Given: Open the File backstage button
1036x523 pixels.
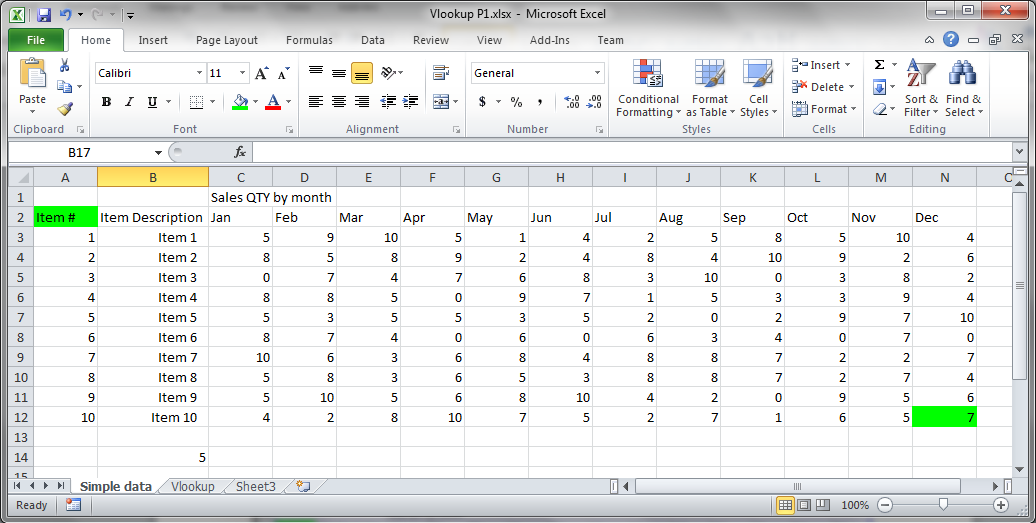Looking at the screenshot, I should (36, 40).
